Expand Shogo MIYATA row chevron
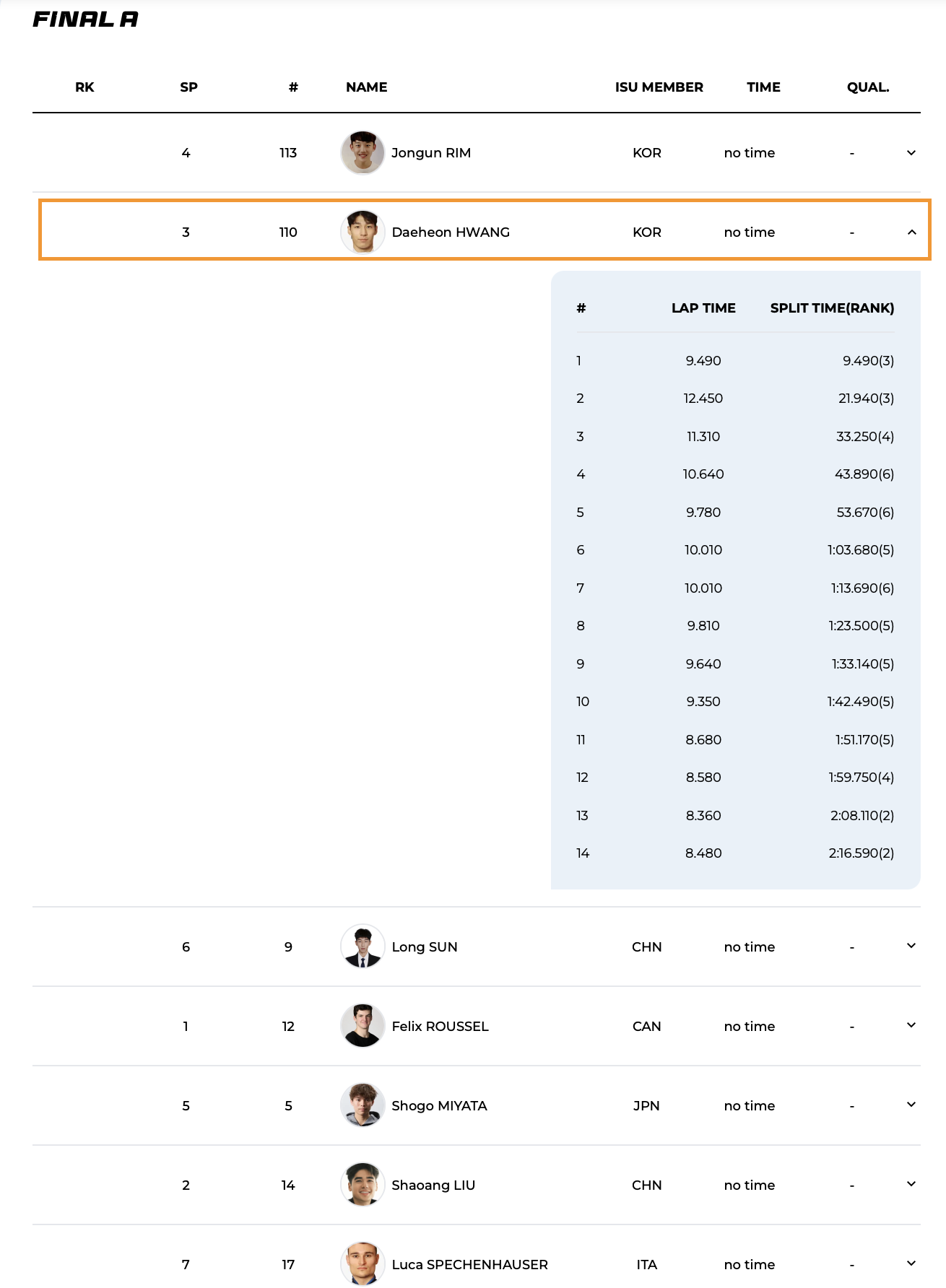This screenshot has height=1288, width=946. pyautogui.click(x=911, y=1105)
